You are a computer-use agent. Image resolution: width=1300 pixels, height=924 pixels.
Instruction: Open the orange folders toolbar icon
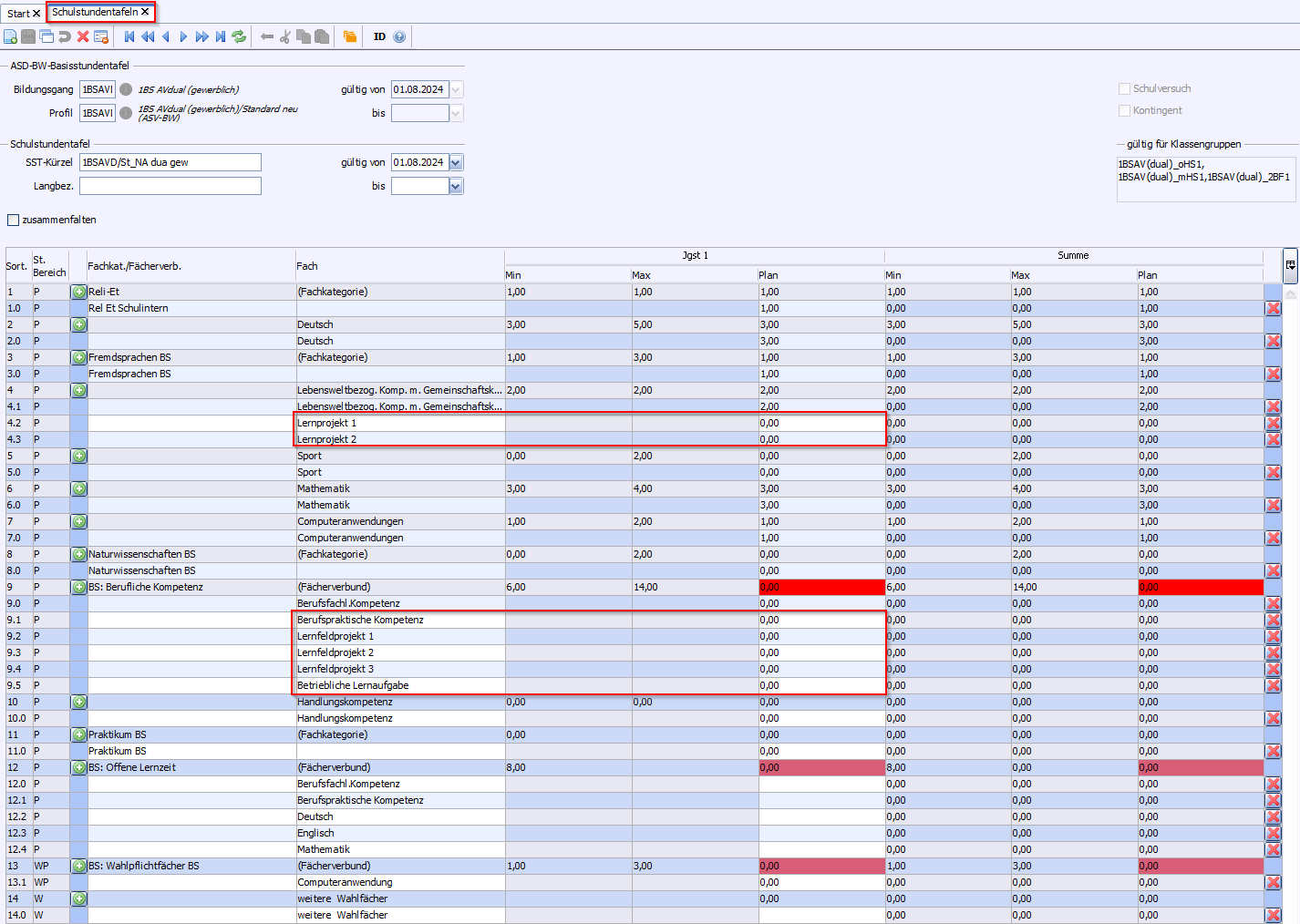pos(350,36)
